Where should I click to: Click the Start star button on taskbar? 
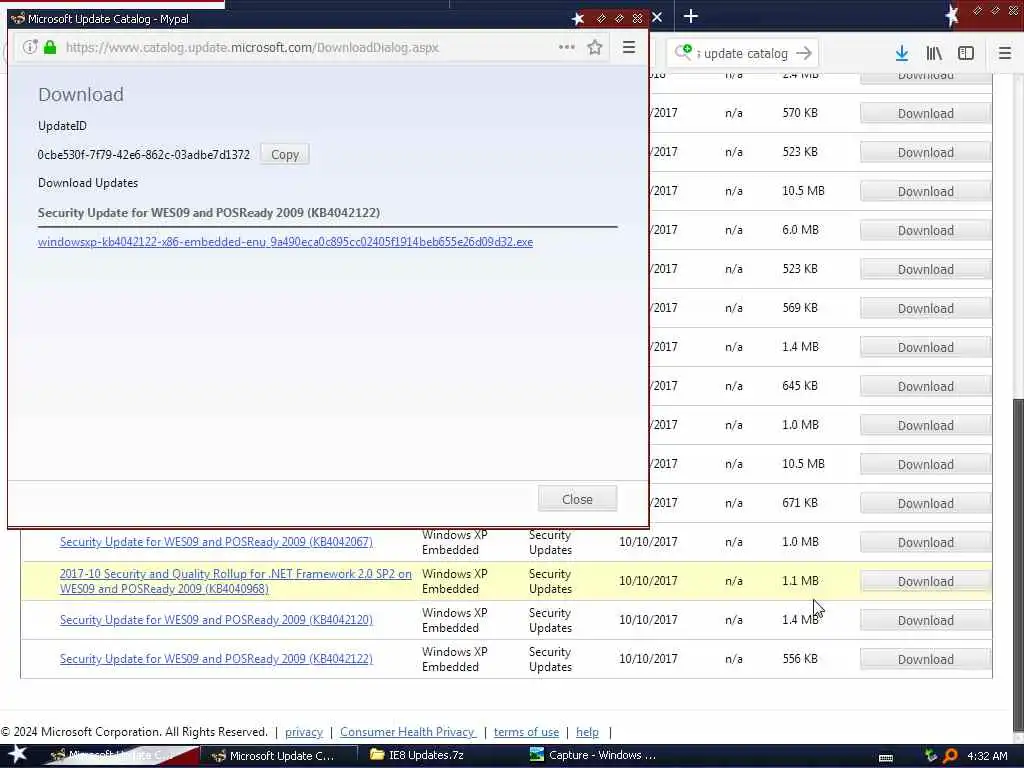[18, 754]
